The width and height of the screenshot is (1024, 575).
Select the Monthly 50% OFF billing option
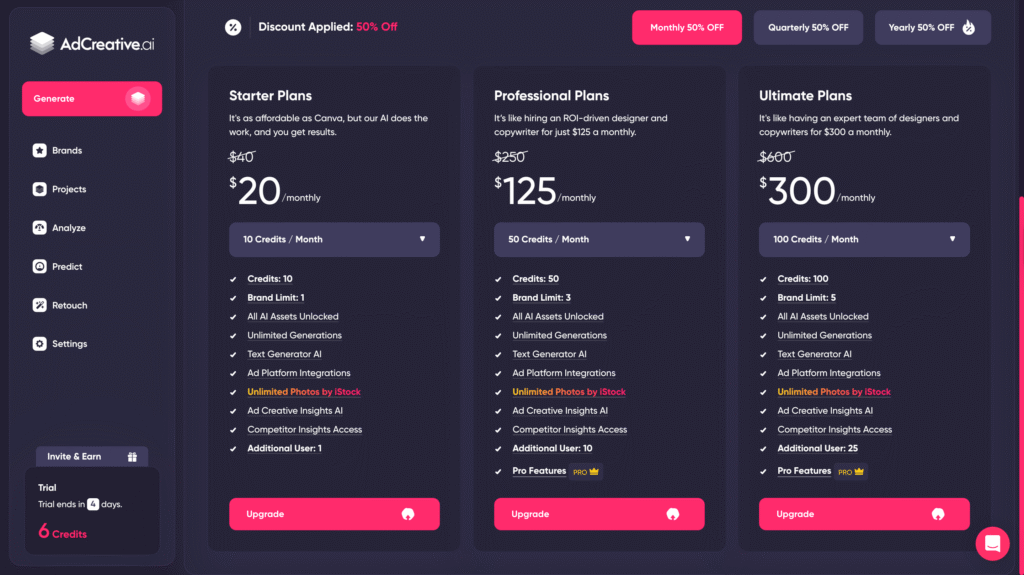(x=687, y=28)
